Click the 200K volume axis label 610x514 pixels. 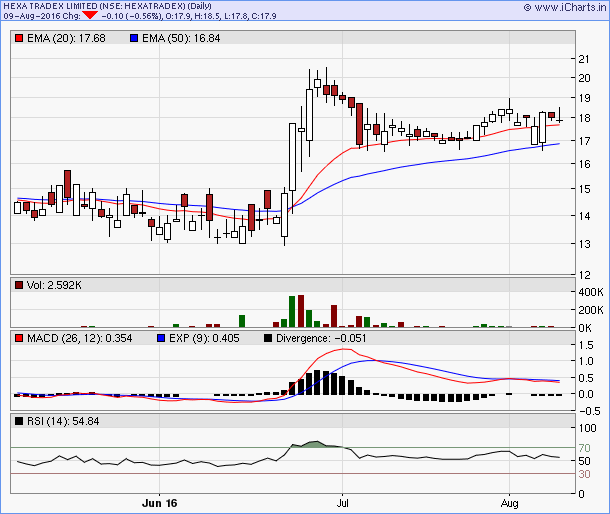(x=591, y=310)
